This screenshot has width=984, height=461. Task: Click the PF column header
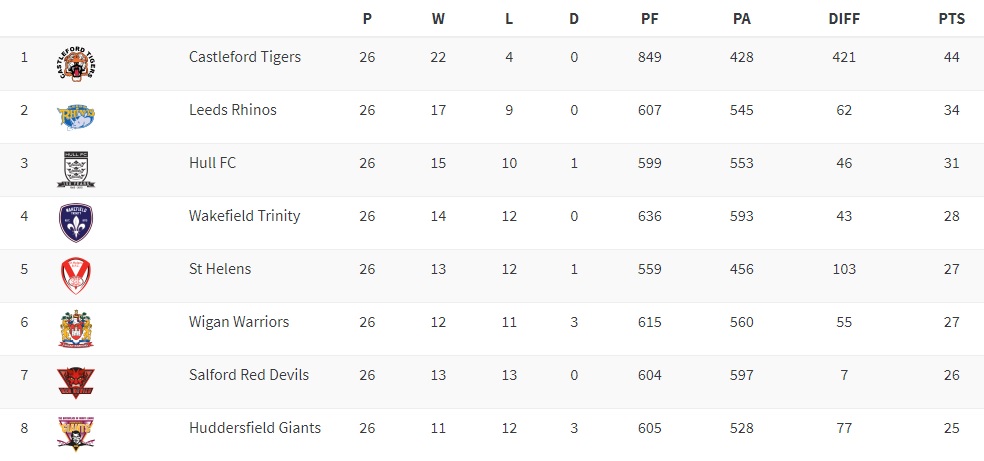point(649,19)
